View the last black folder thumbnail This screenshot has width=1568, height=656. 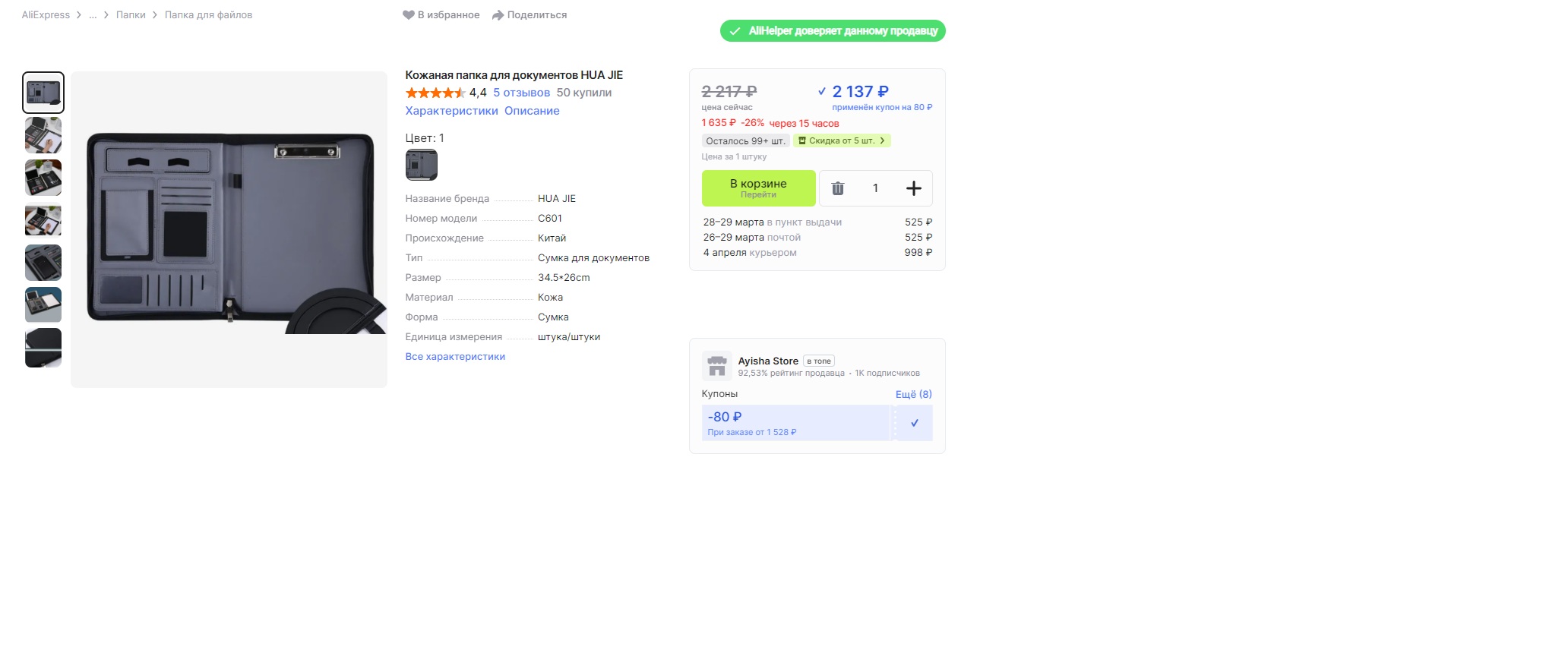point(43,348)
